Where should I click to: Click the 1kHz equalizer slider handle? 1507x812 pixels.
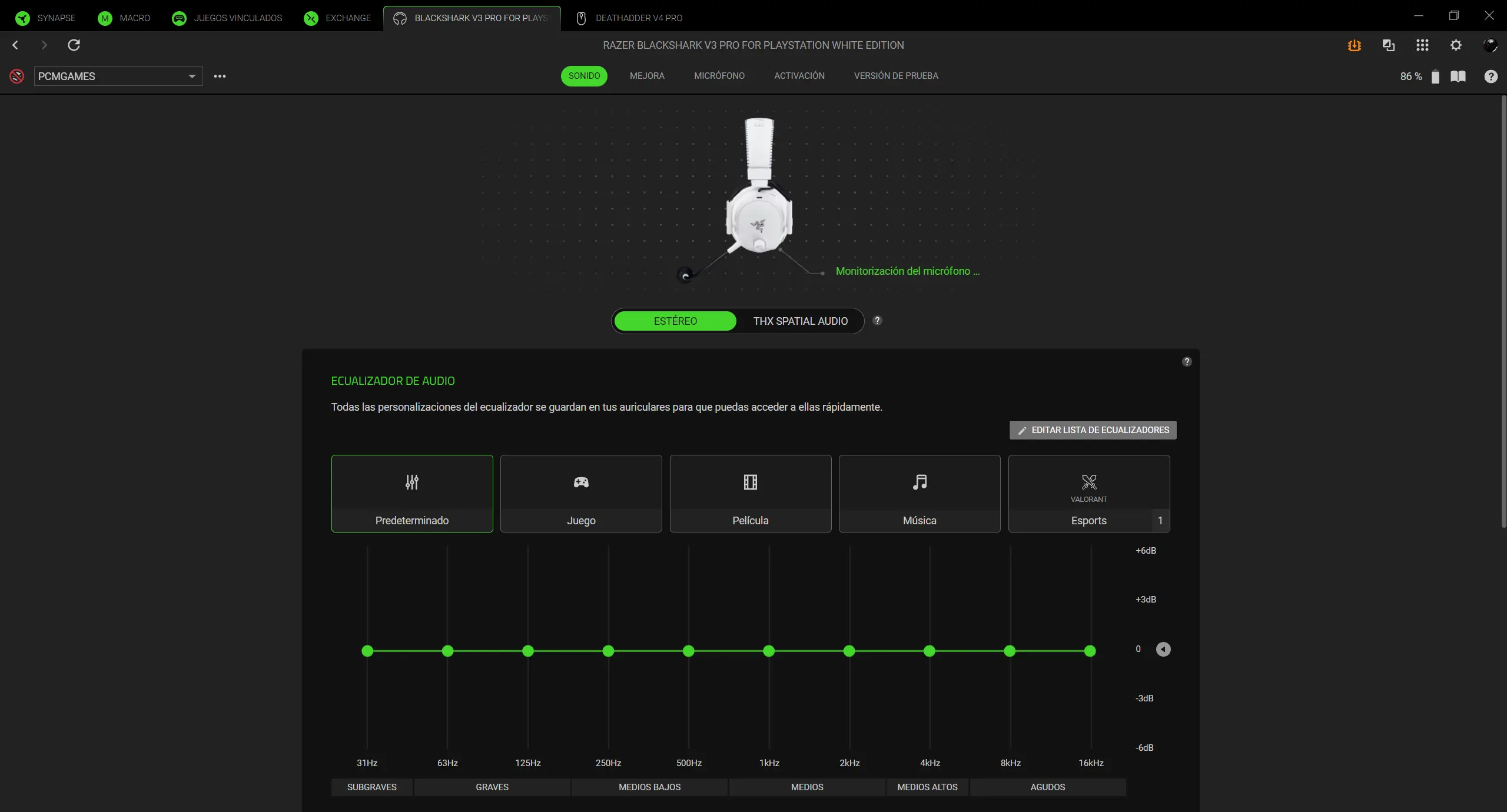coord(769,651)
